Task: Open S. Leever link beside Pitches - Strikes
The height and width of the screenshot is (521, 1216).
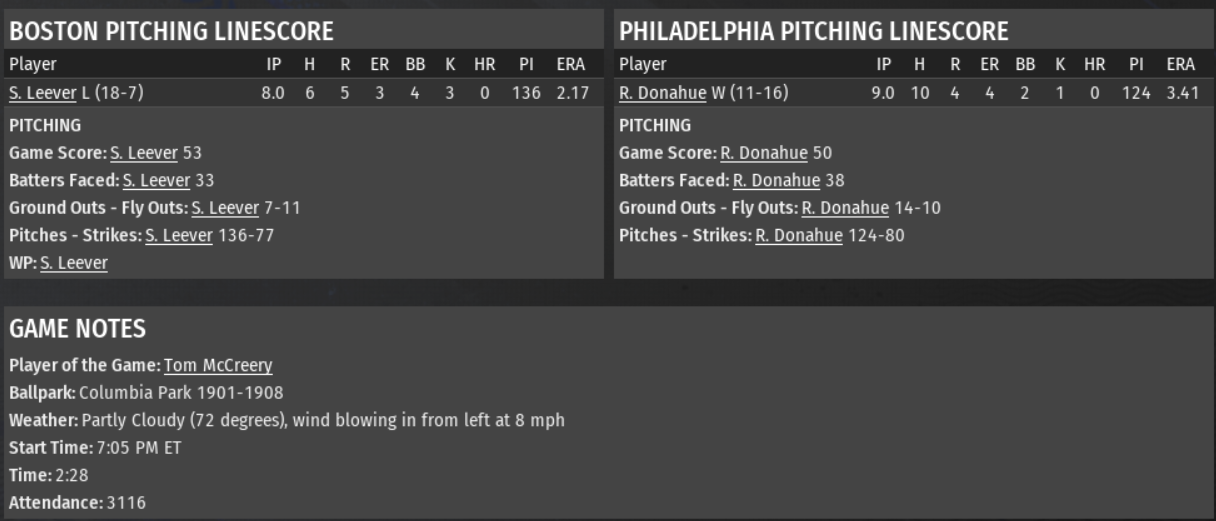Action: coord(179,236)
